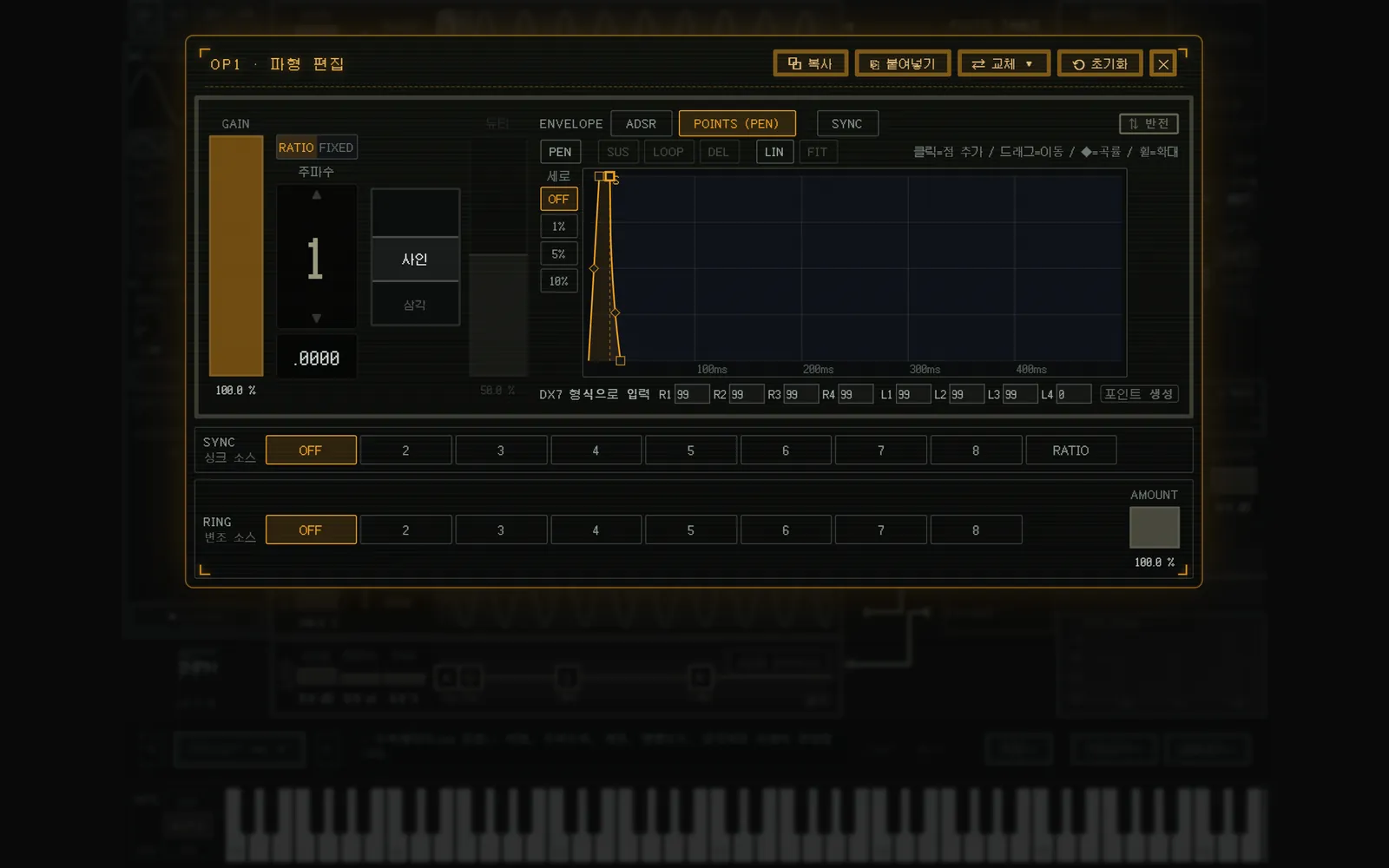
Task: Set vertical snap to OFF
Action: tap(559, 199)
